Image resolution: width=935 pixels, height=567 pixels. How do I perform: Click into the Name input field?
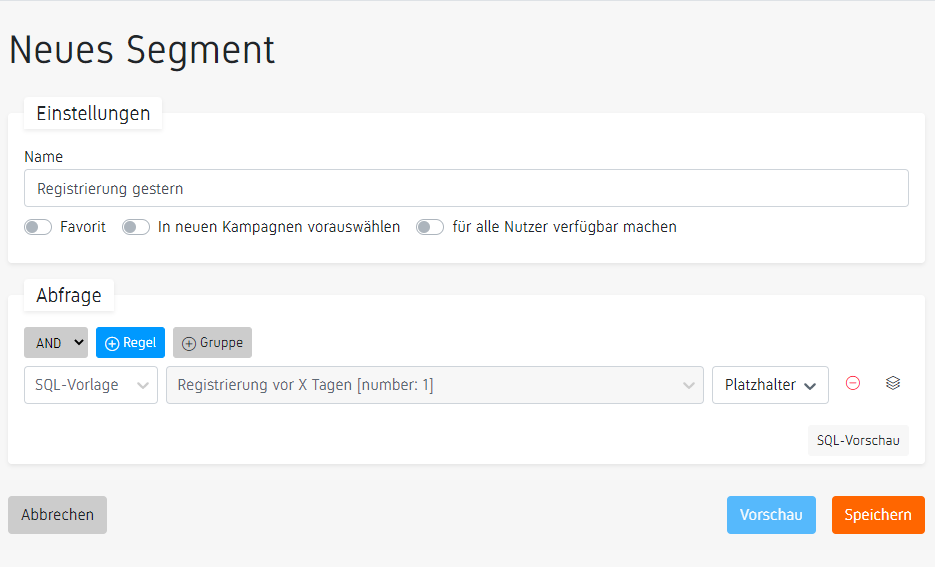click(466, 188)
